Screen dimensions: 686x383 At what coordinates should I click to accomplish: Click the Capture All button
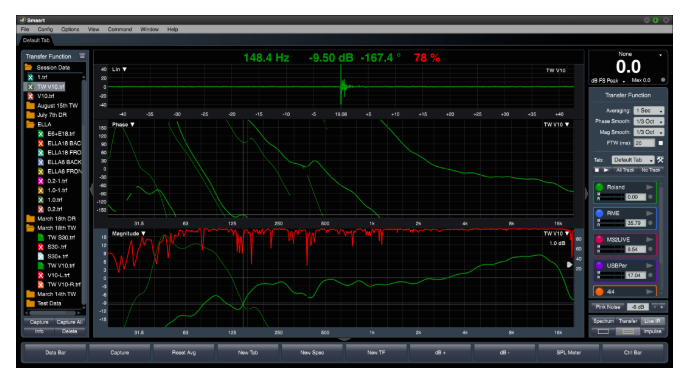click(x=70, y=322)
